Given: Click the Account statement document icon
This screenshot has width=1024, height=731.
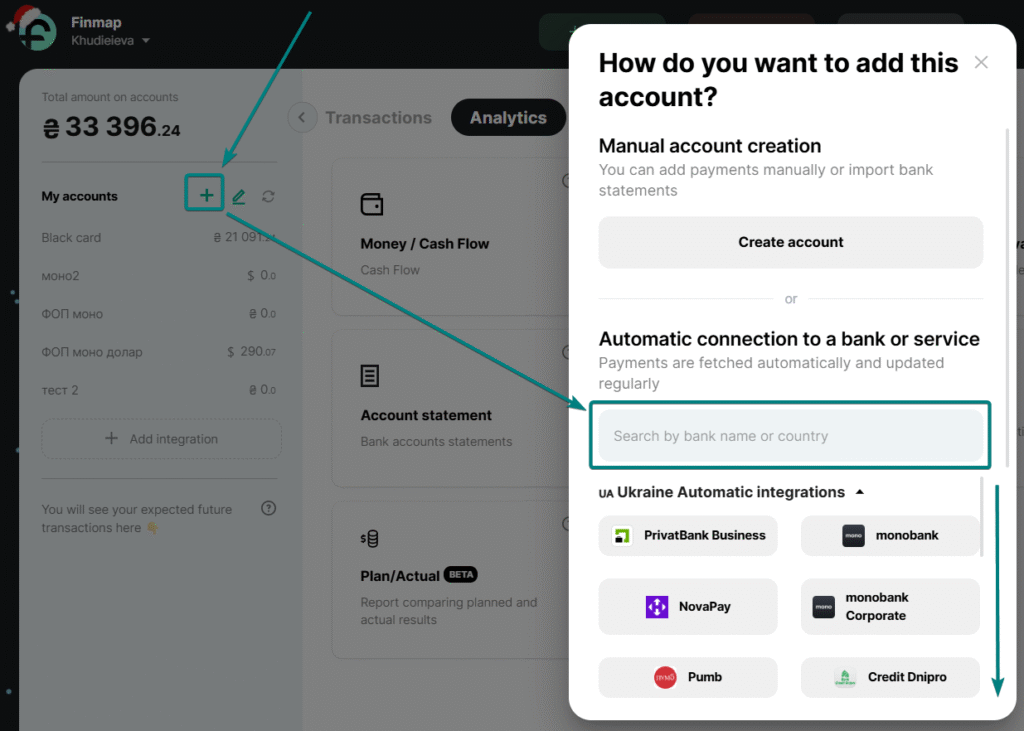Looking at the screenshot, I should click(x=370, y=376).
